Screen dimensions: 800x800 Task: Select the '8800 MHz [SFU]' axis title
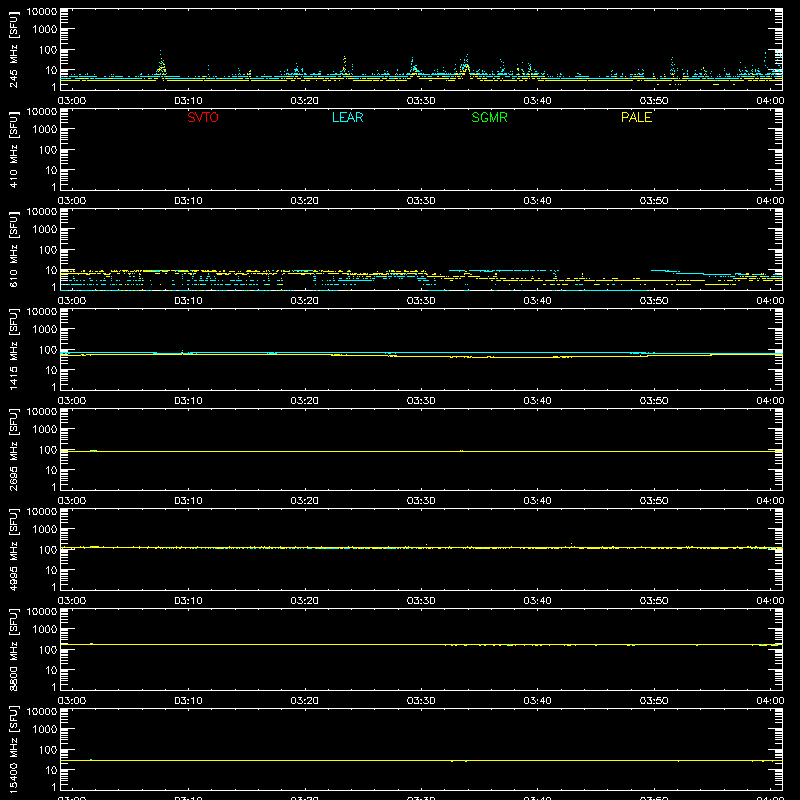point(13,649)
